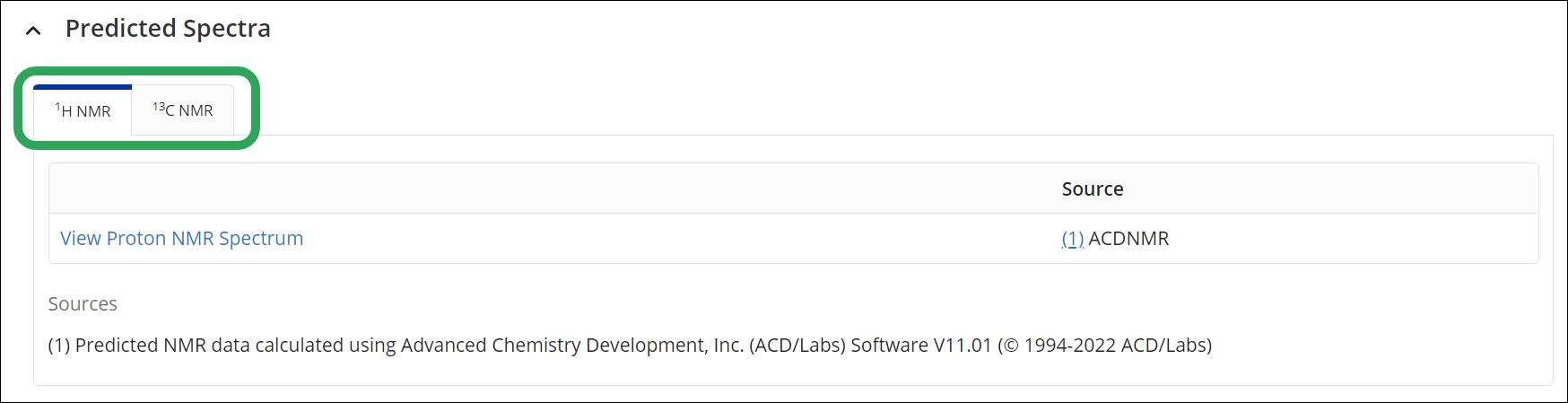Screen dimensions: 1568x403
Task: Select the 1H NMR tab
Action: [x=83, y=110]
